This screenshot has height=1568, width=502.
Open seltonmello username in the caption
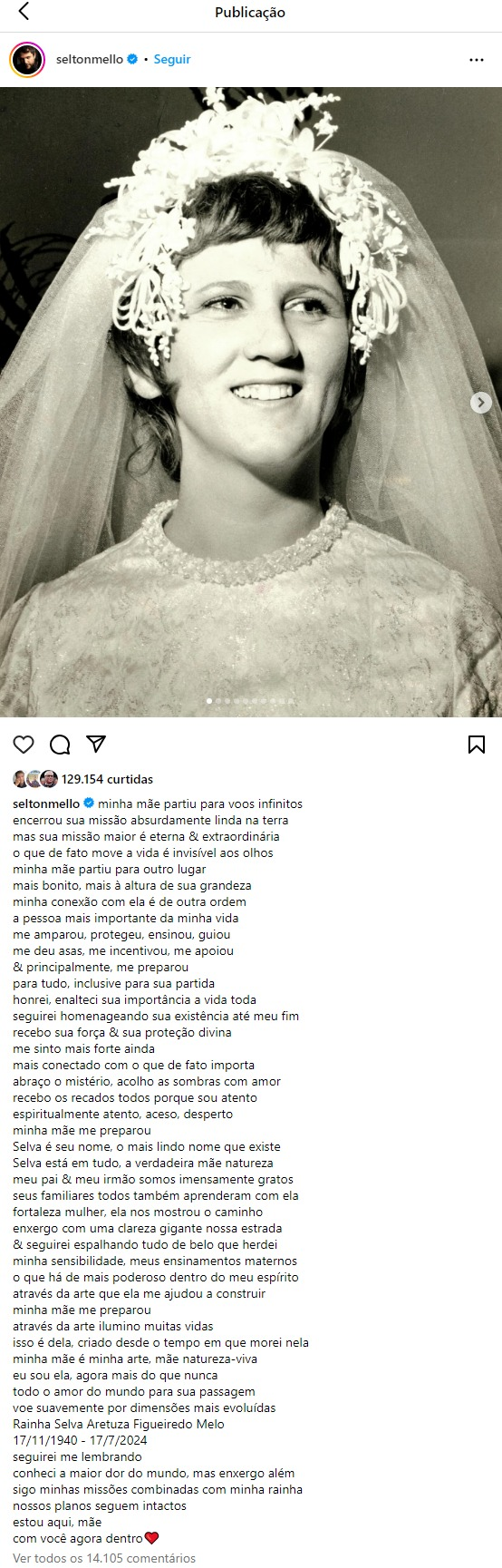coord(46,803)
